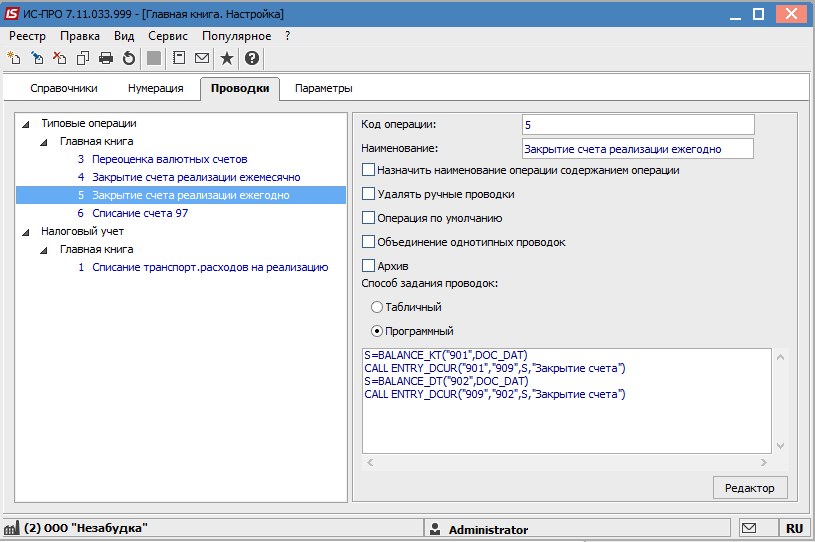Select the 'Программный' radio button
The height and width of the screenshot is (542, 815).
[377, 331]
